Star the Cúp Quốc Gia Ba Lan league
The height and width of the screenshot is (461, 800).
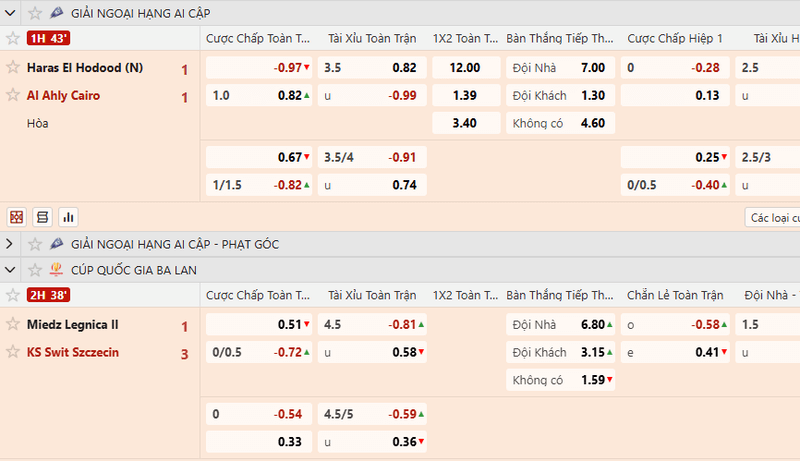click(35, 270)
